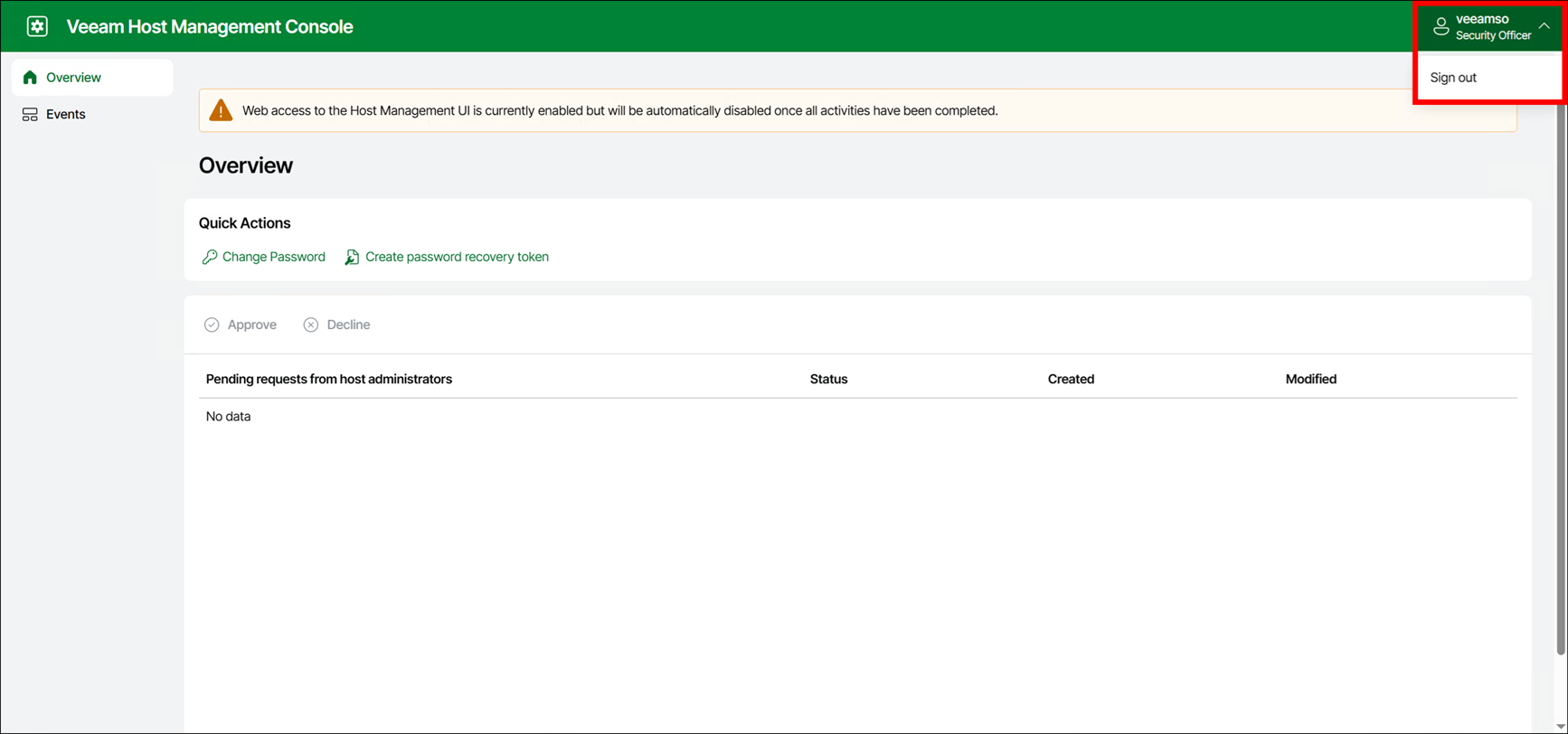Collapse the user menu chevron

[x=1544, y=26]
